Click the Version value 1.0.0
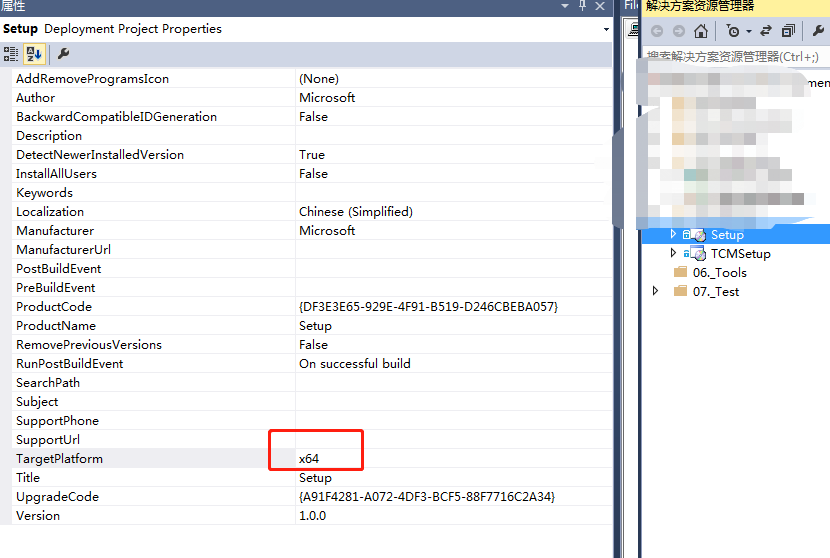This screenshot has height=558, width=830. point(312,516)
